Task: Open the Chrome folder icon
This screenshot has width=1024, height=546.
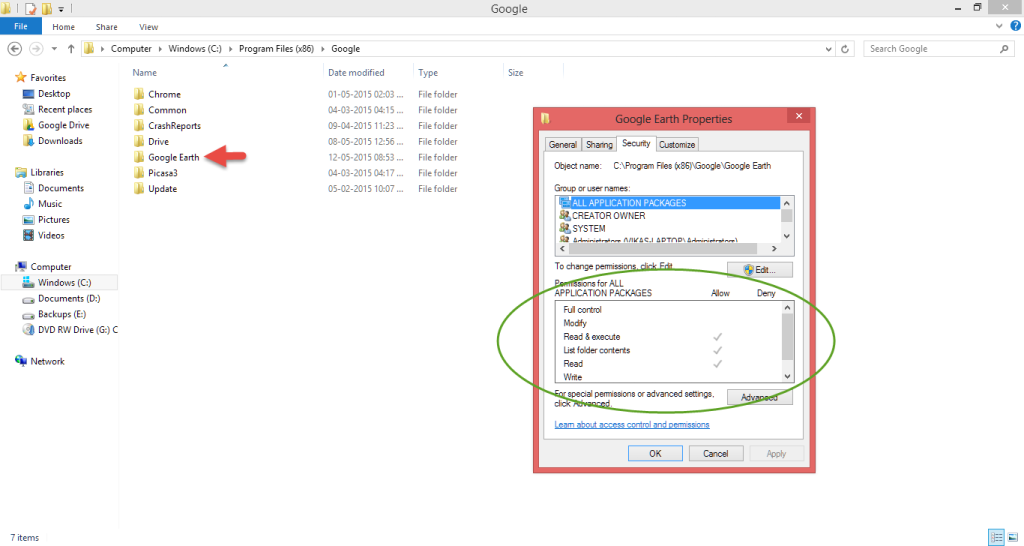Action: (139, 94)
